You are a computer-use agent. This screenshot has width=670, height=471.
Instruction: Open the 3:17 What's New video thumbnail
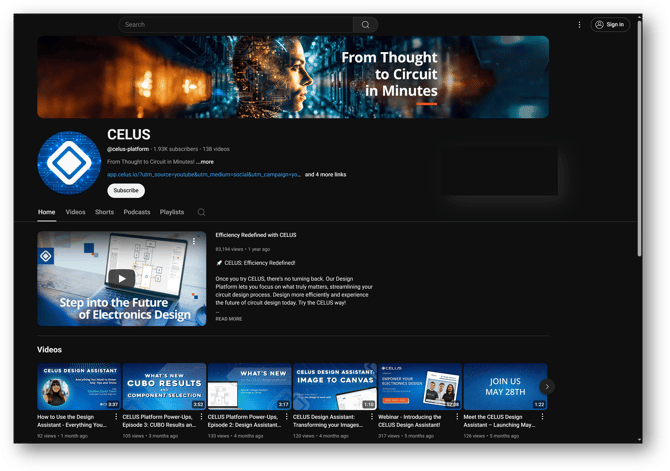tap(250, 386)
